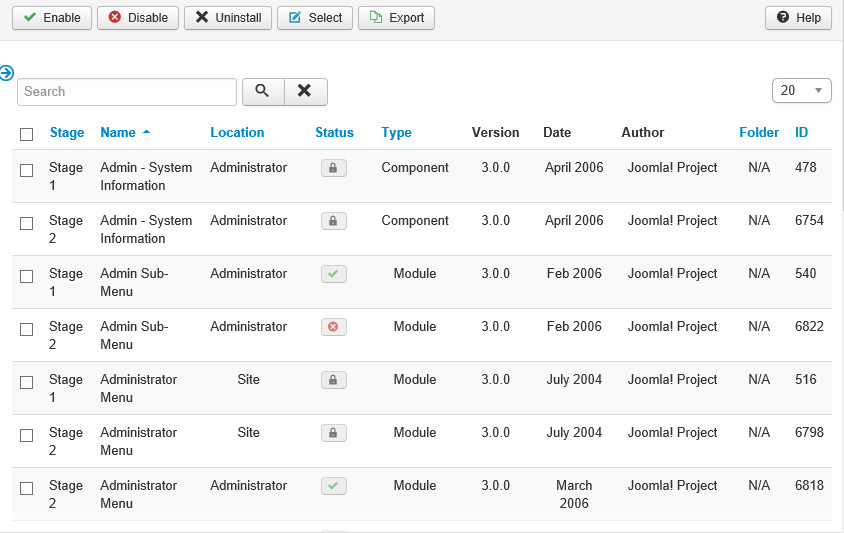Toggle green check status for ID 540
Viewport: 844px width, 533px height.
tap(333, 274)
